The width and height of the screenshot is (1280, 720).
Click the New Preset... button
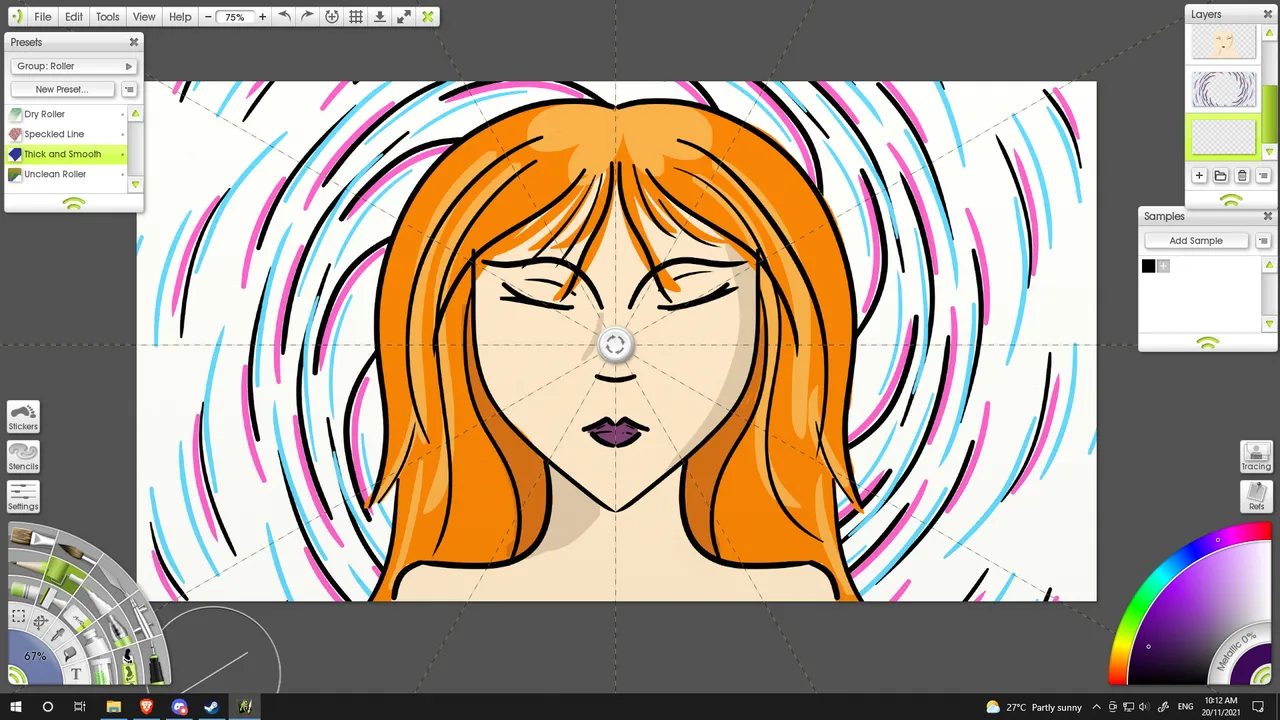(62, 89)
